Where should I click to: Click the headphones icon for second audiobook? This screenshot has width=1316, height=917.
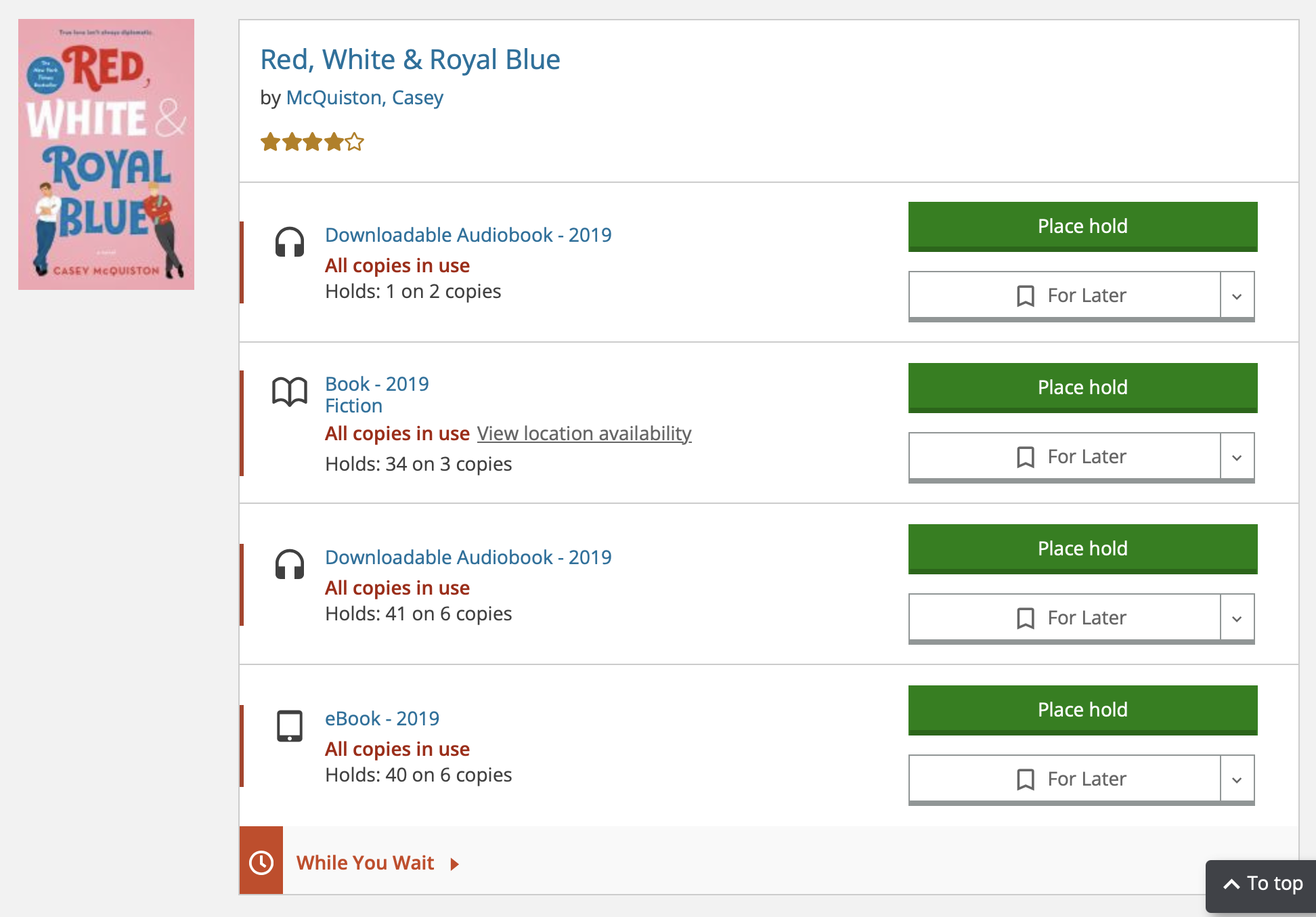[290, 564]
